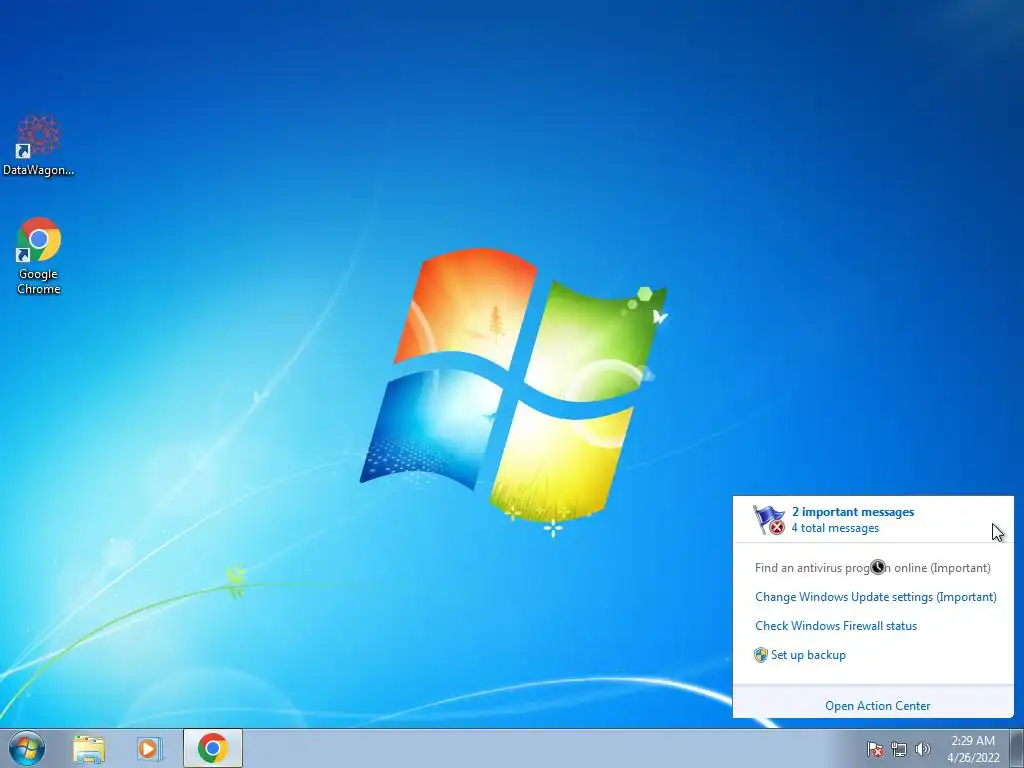Open the network status tray icon

(899, 749)
